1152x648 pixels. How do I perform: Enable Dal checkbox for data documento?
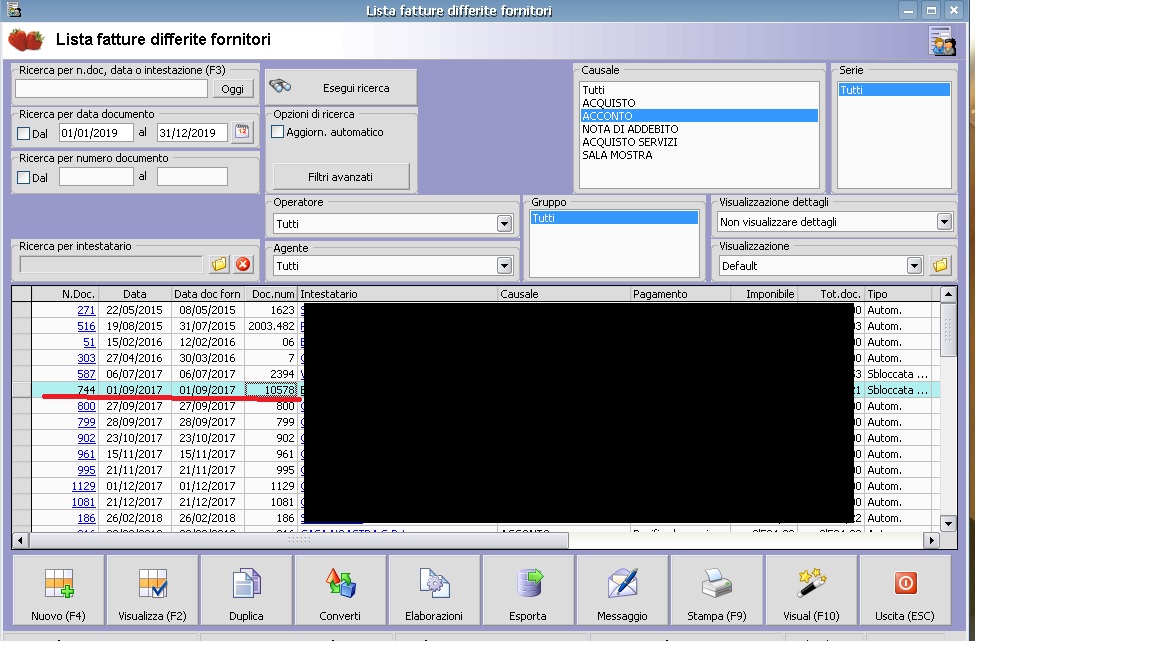(x=24, y=134)
